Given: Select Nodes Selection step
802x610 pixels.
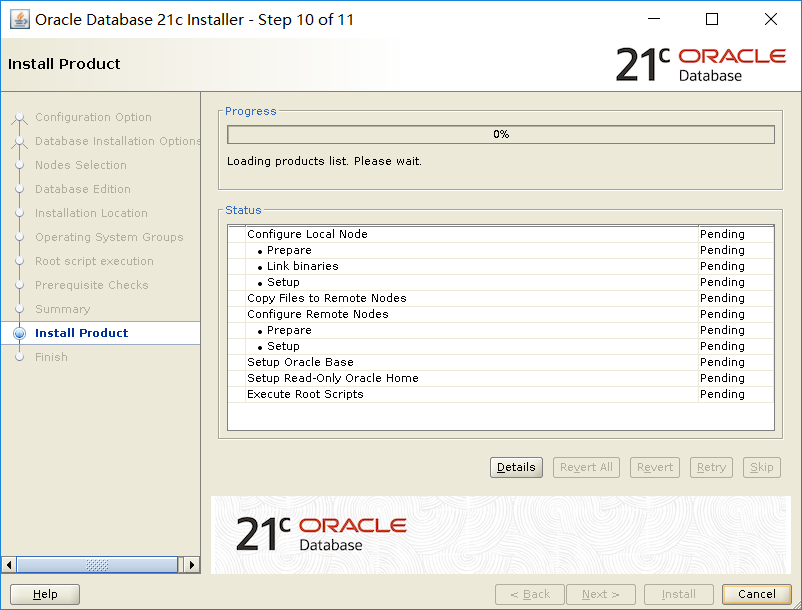Looking at the screenshot, I should (81, 165).
